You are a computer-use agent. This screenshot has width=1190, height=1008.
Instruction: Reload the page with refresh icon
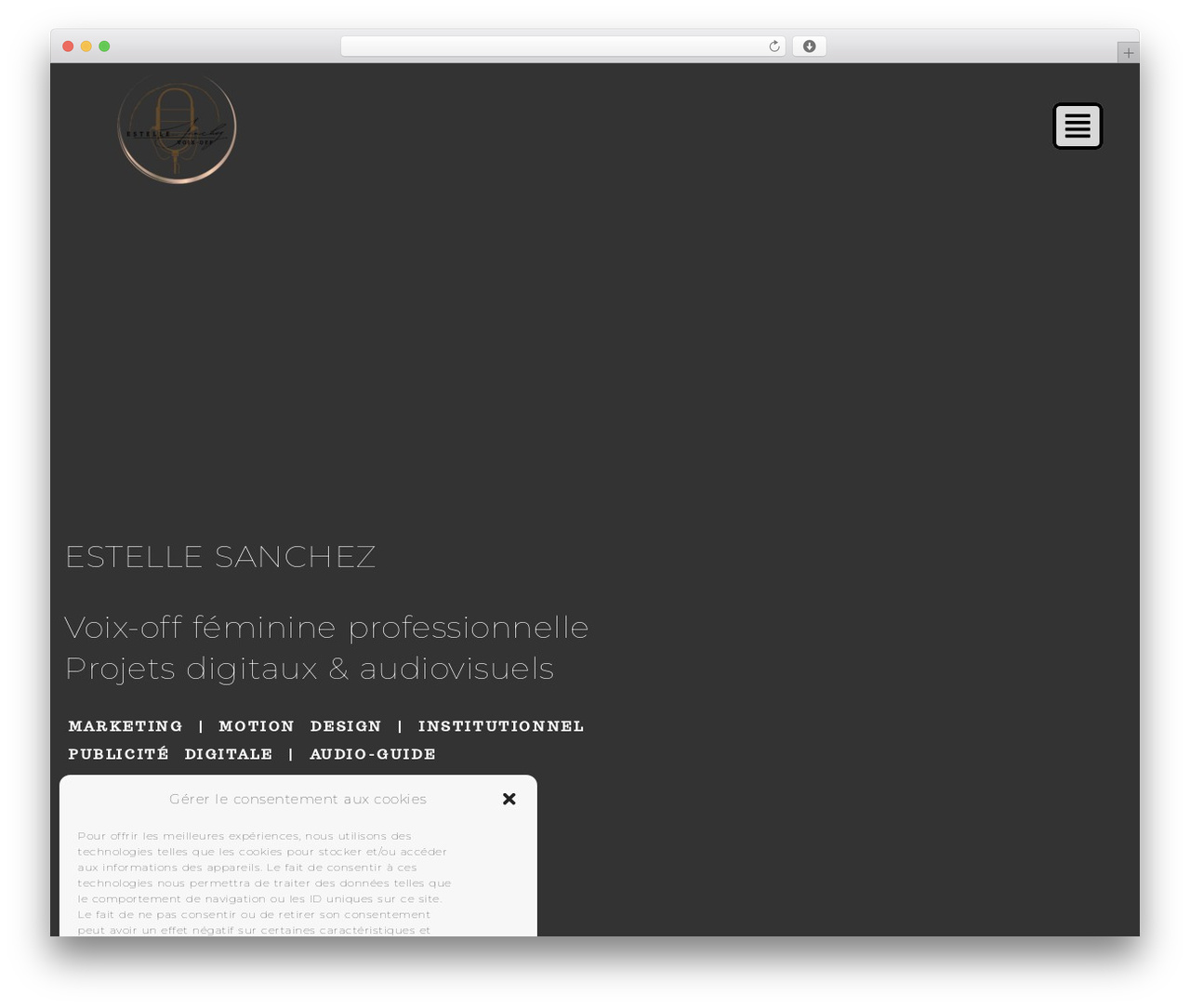click(x=773, y=46)
